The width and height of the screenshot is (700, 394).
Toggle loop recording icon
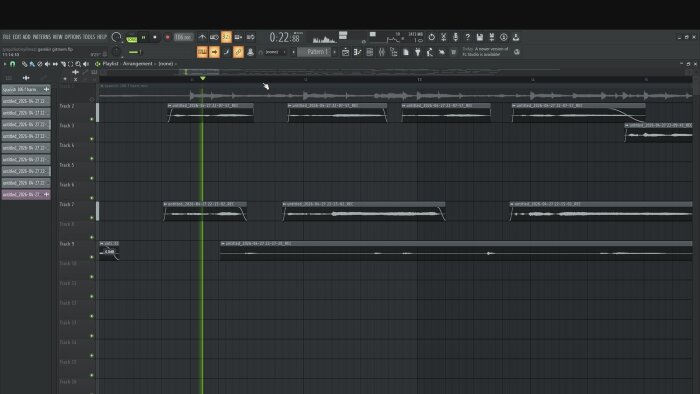tap(250, 37)
